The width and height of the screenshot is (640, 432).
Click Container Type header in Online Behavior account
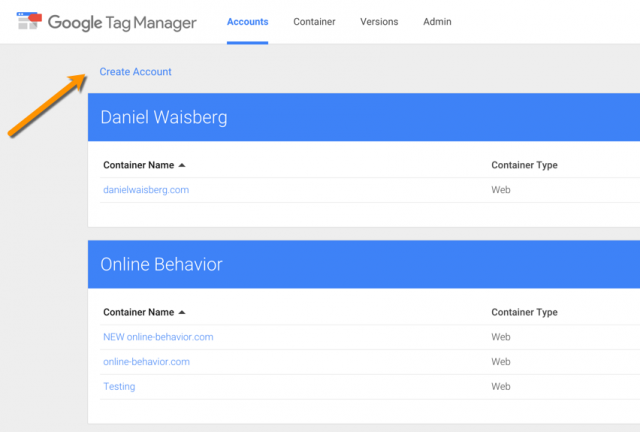[x=524, y=312]
